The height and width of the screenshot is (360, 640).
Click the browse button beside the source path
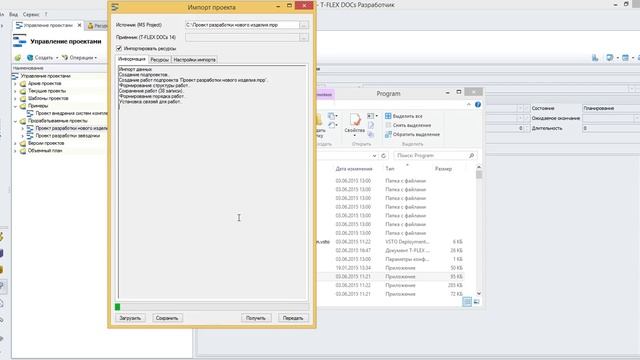304,25
